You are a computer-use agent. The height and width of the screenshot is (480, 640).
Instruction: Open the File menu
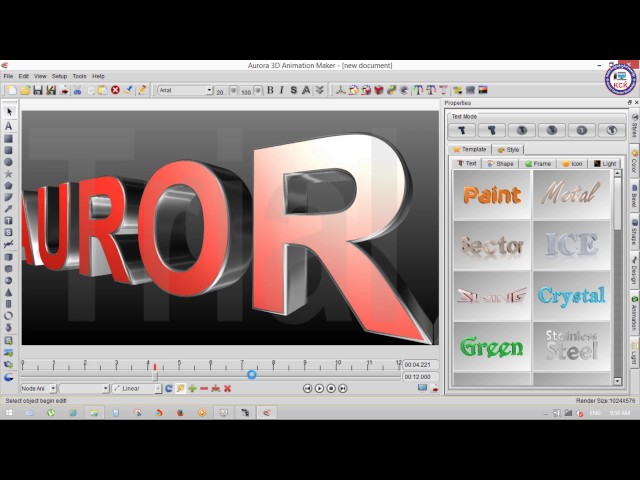(x=8, y=76)
